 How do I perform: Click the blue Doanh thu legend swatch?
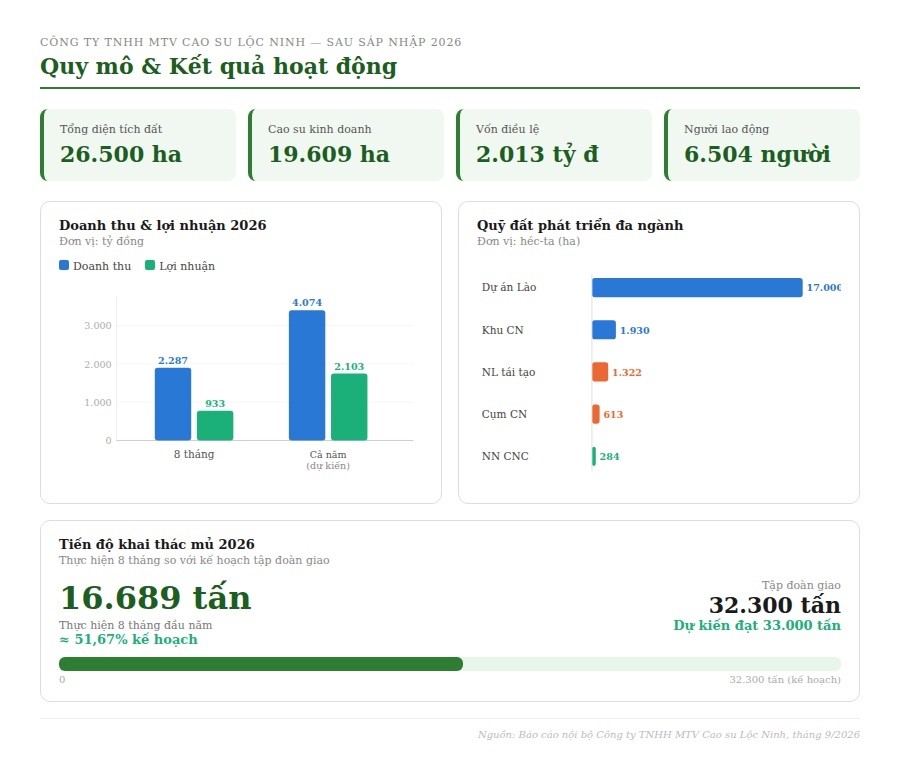click(x=64, y=265)
